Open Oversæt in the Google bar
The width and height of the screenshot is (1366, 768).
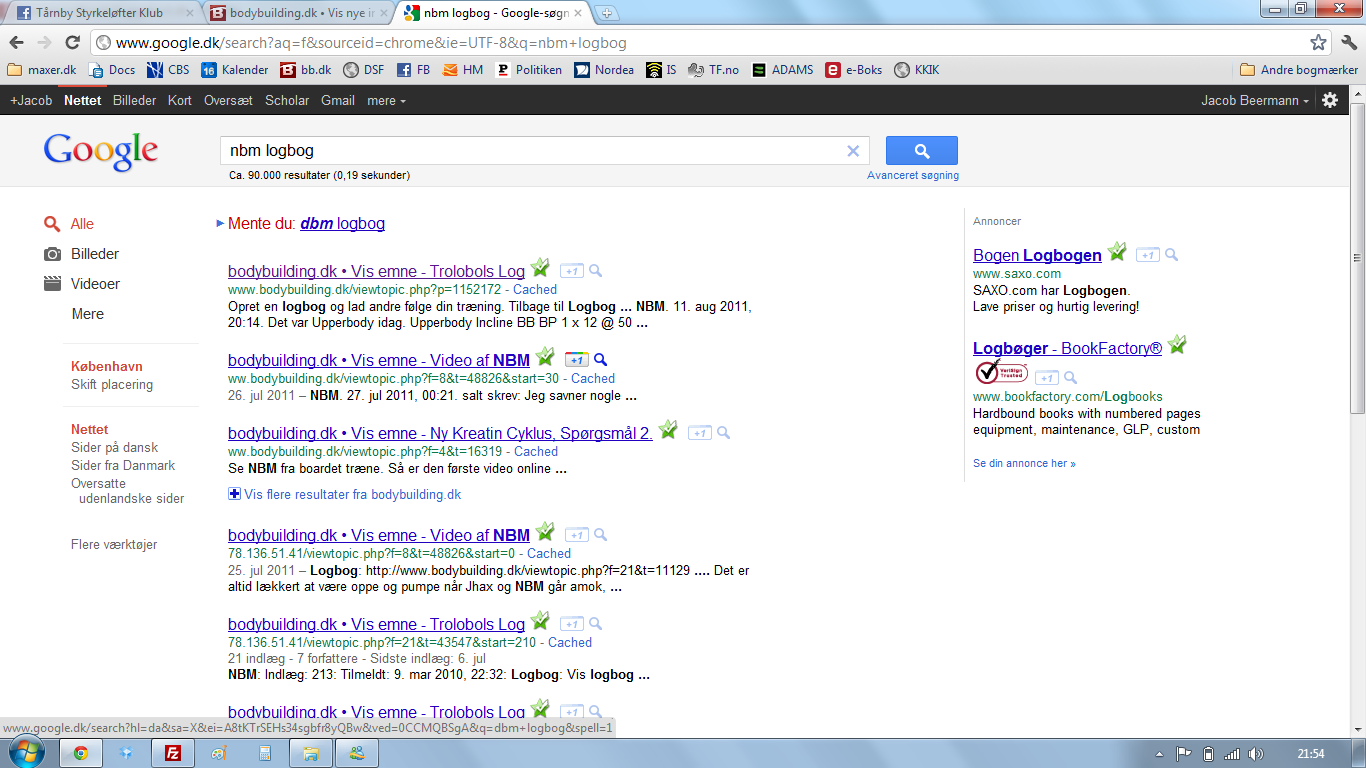point(229,101)
